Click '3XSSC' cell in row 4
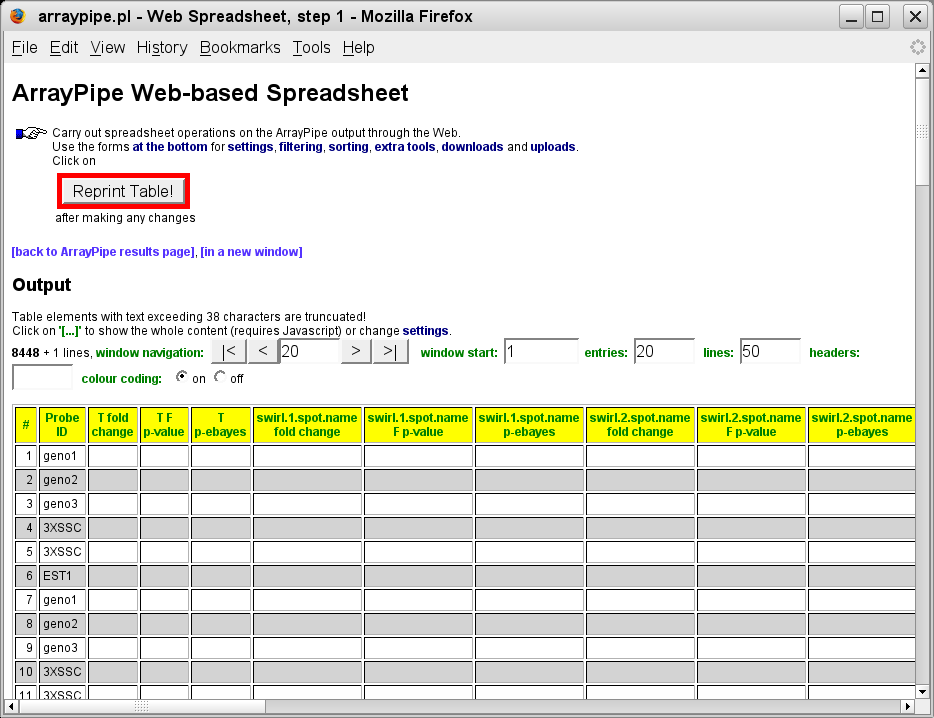Screen dimensions: 934x718 (x=62, y=528)
